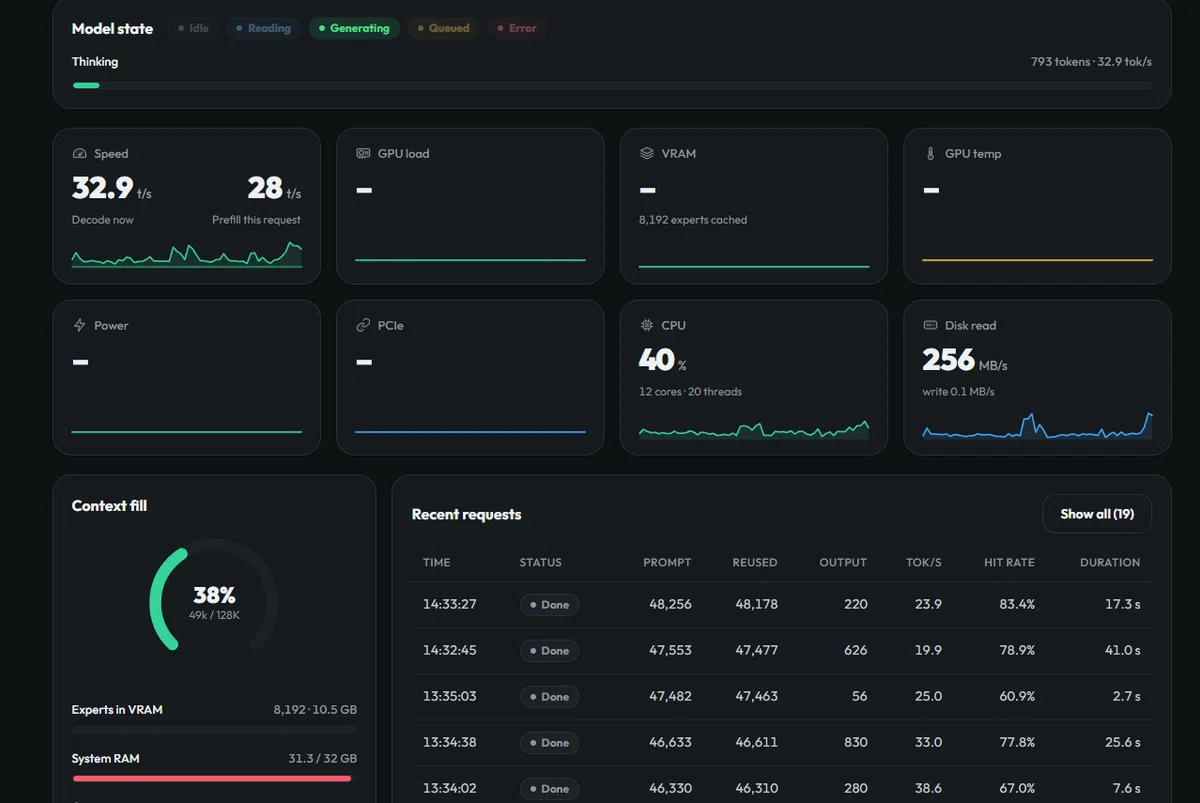Sort requests by DURATION column header

click(1110, 563)
